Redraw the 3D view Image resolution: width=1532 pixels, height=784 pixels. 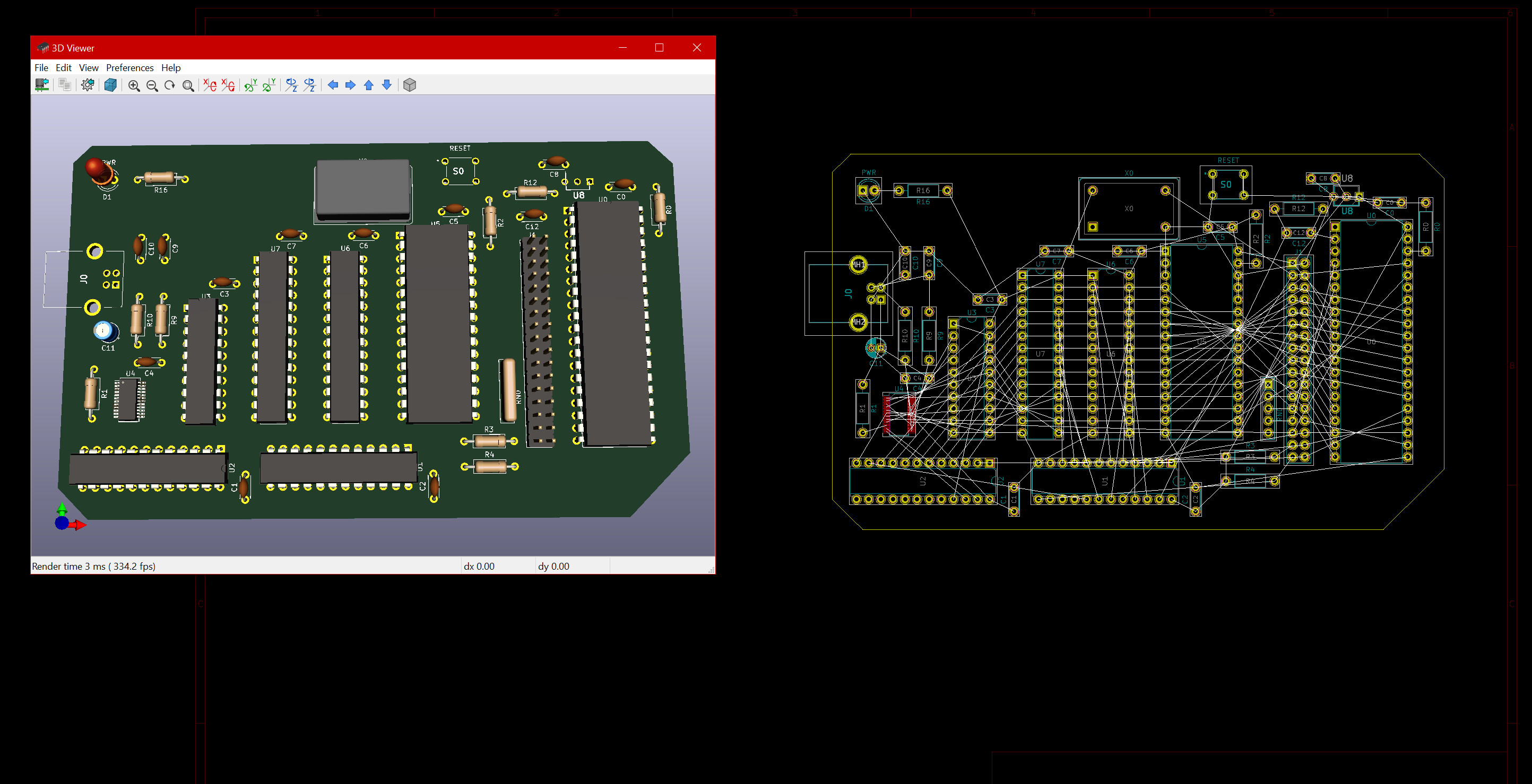point(169,85)
